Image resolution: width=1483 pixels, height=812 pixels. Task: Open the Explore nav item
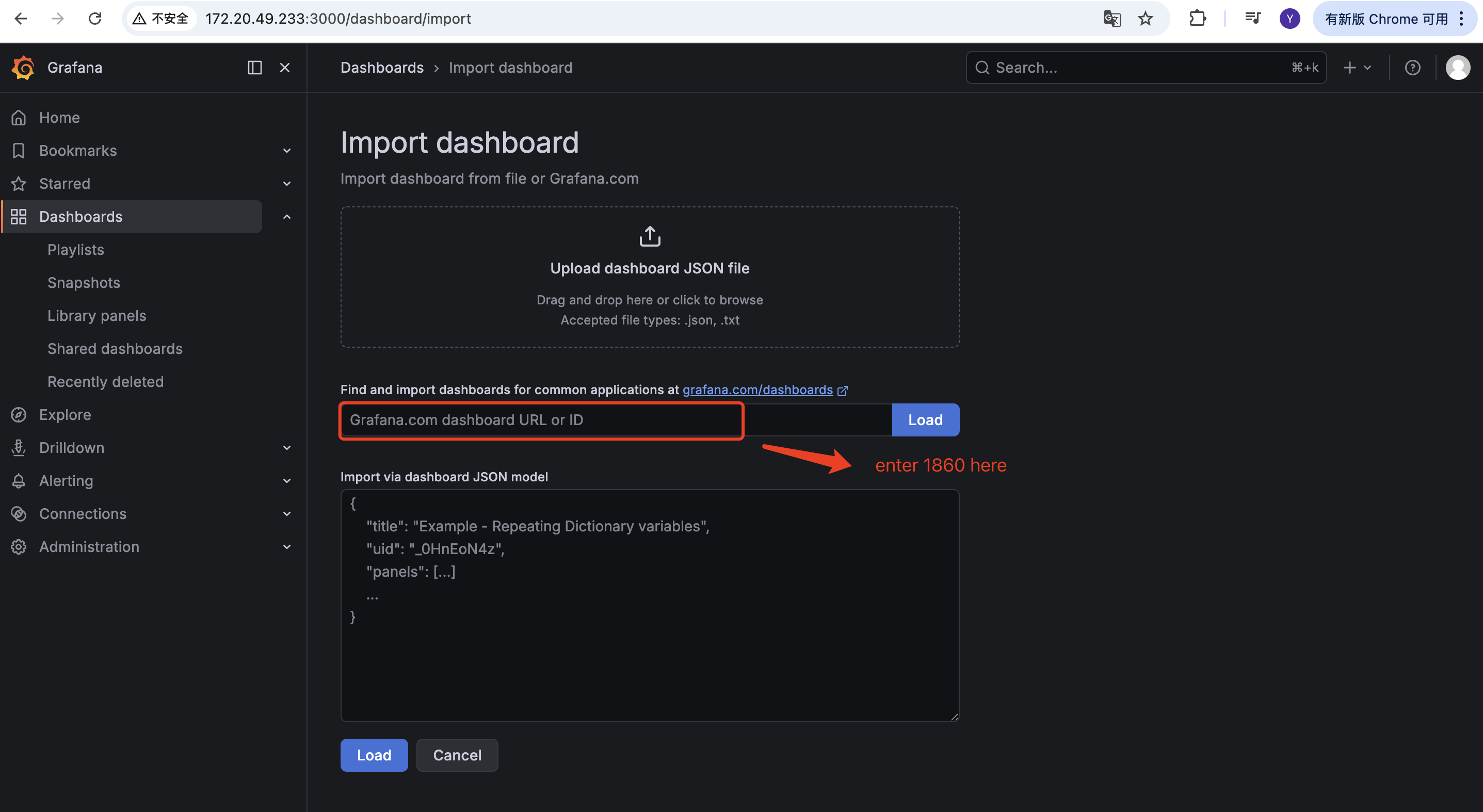pyautogui.click(x=65, y=414)
